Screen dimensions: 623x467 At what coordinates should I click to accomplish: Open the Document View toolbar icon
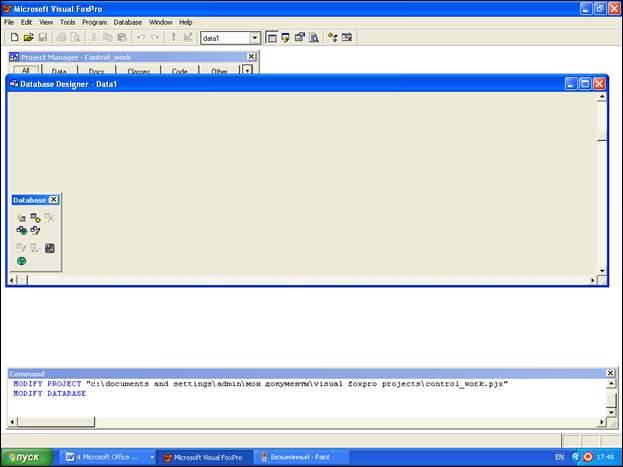pyautogui.click(x=314, y=38)
